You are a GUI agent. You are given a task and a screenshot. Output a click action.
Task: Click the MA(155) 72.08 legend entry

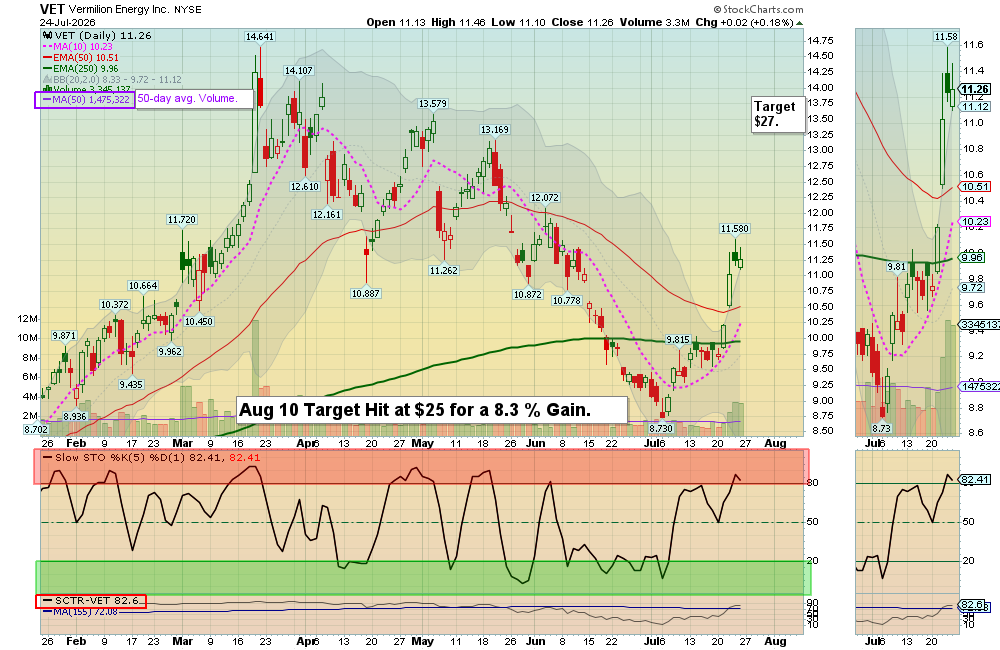pyautogui.click(x=80, y=612)
